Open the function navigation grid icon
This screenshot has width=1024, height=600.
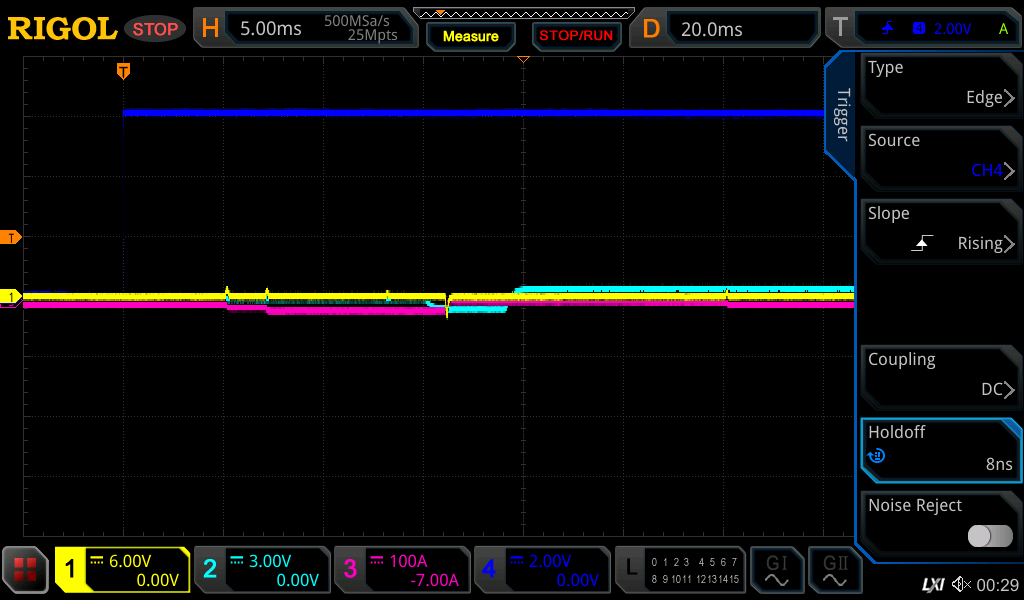(x=25, y=570)
